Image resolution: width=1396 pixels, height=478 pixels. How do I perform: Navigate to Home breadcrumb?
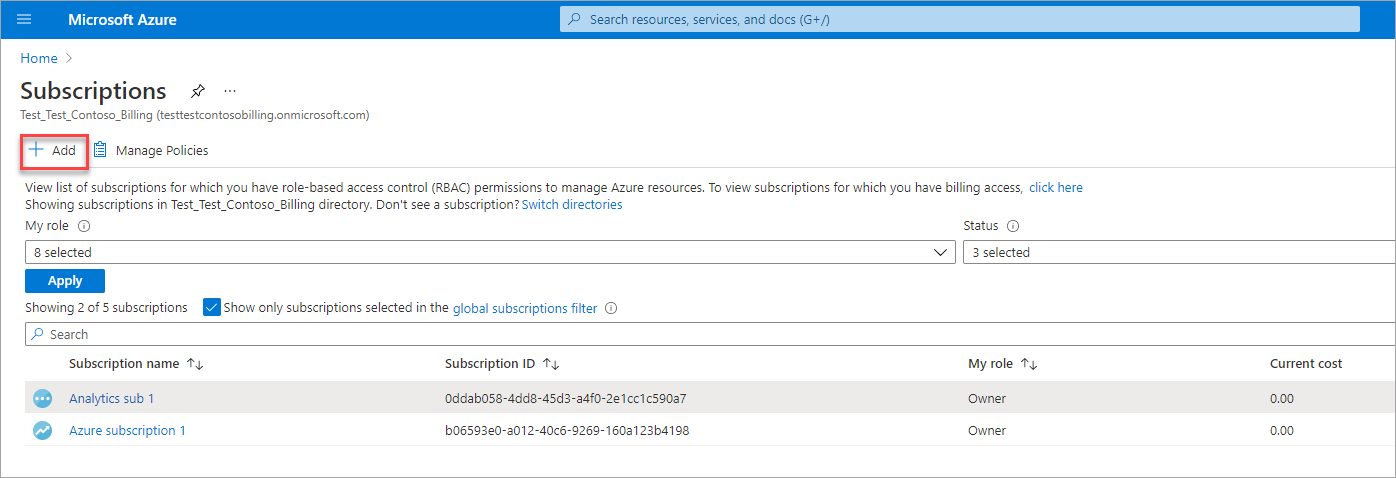coord(39,58)
